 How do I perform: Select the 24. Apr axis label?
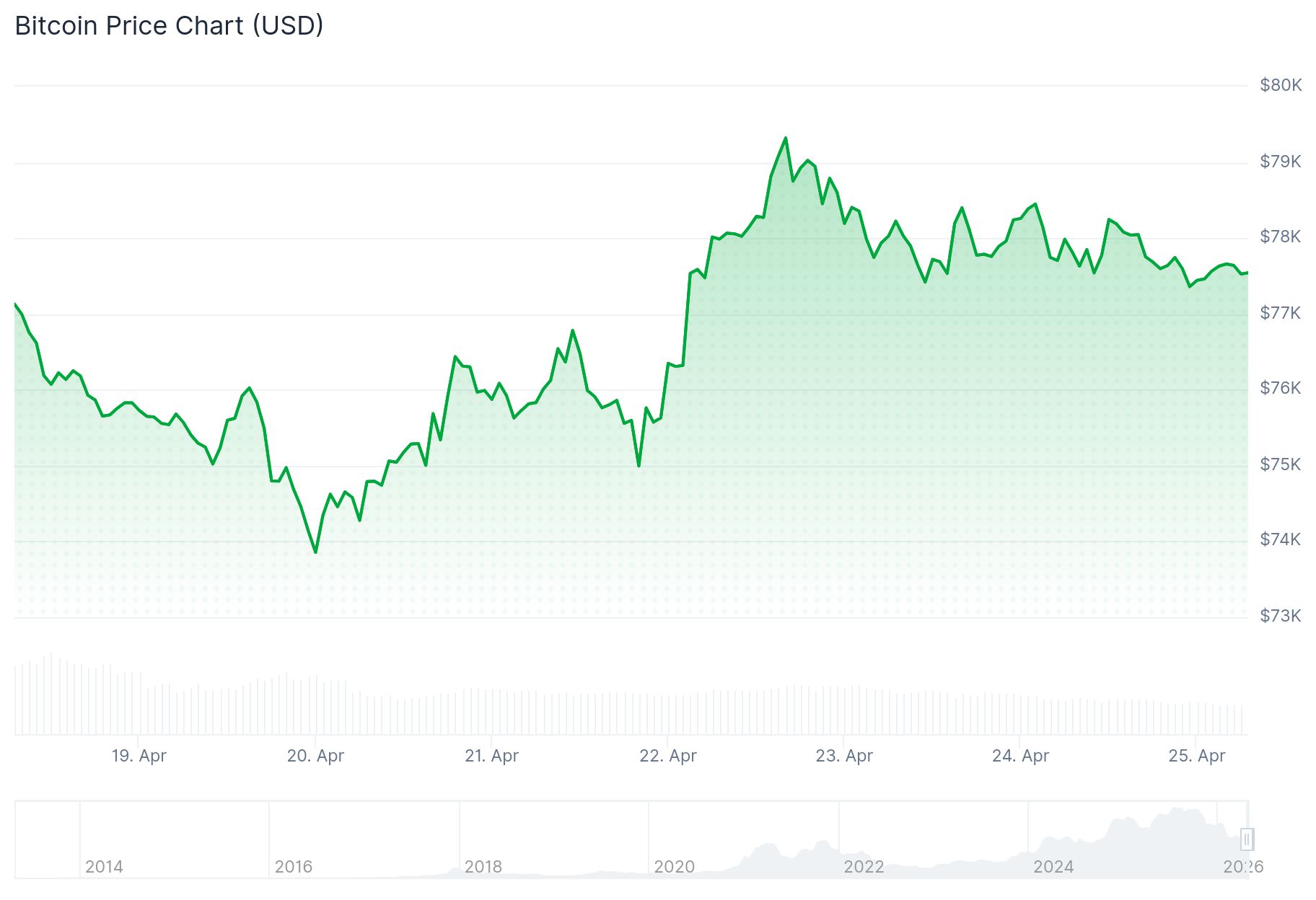point(1020,756)
